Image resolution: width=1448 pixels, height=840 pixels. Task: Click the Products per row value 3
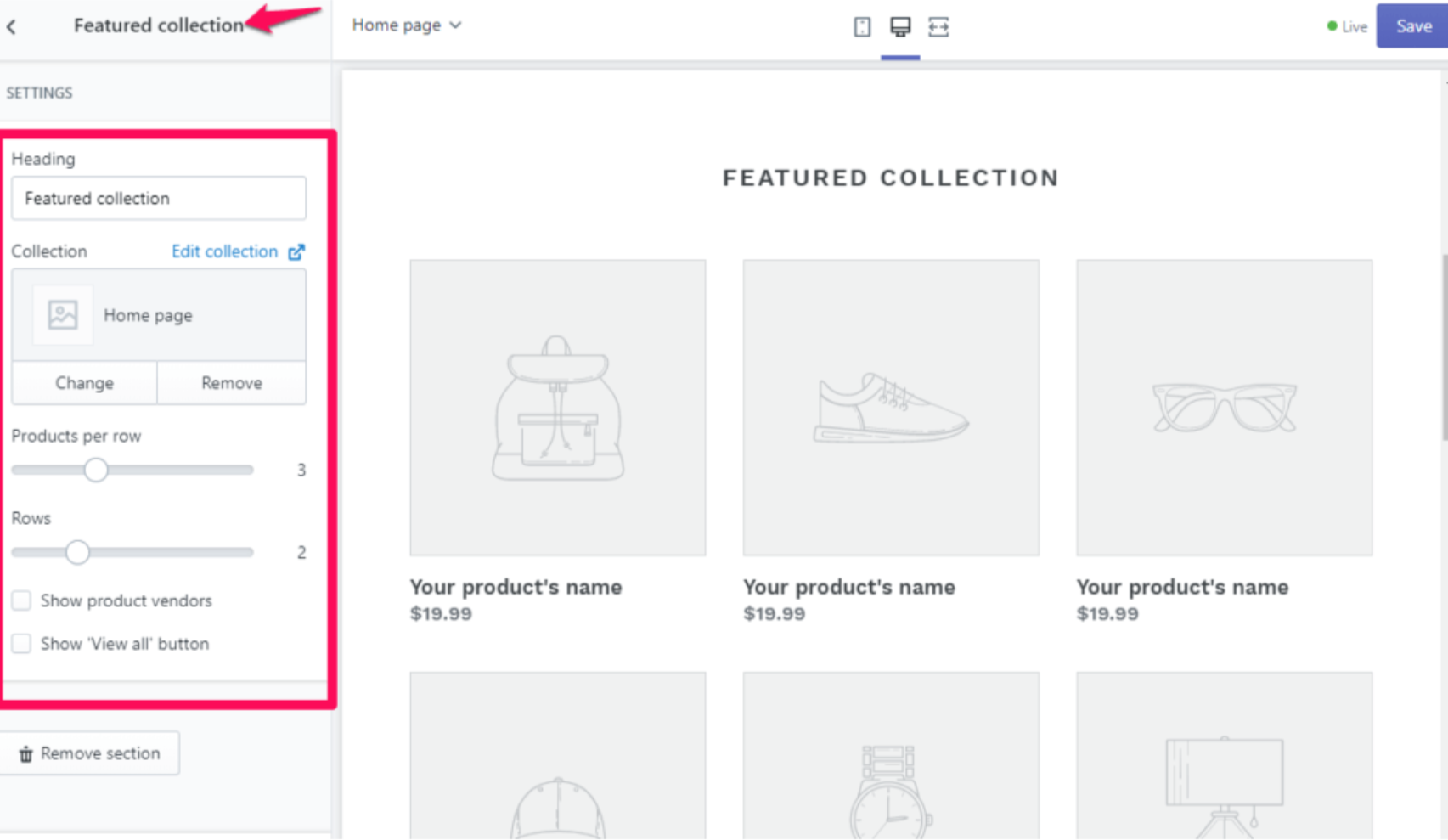301,470
